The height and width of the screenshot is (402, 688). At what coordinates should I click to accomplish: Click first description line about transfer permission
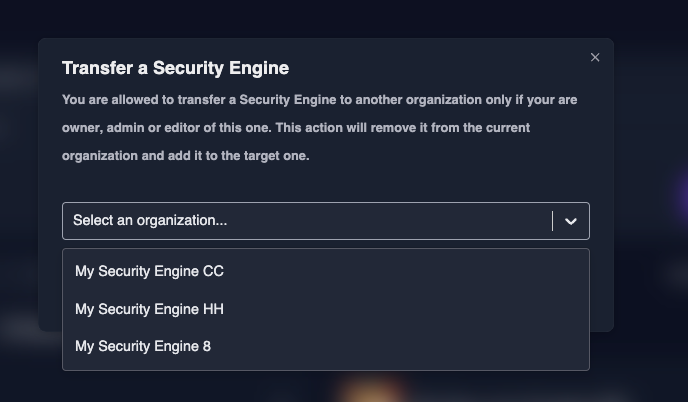tap(319, 100)
